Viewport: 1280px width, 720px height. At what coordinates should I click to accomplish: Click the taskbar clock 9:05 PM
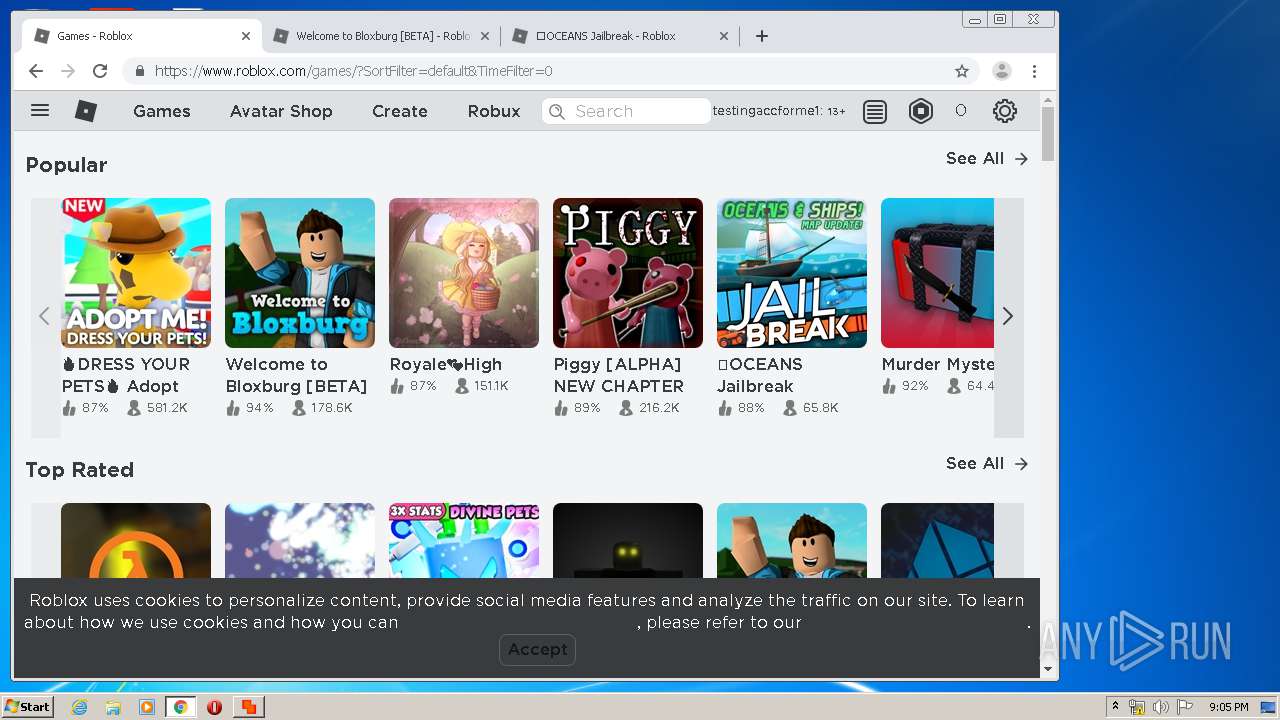(1228, 707)
